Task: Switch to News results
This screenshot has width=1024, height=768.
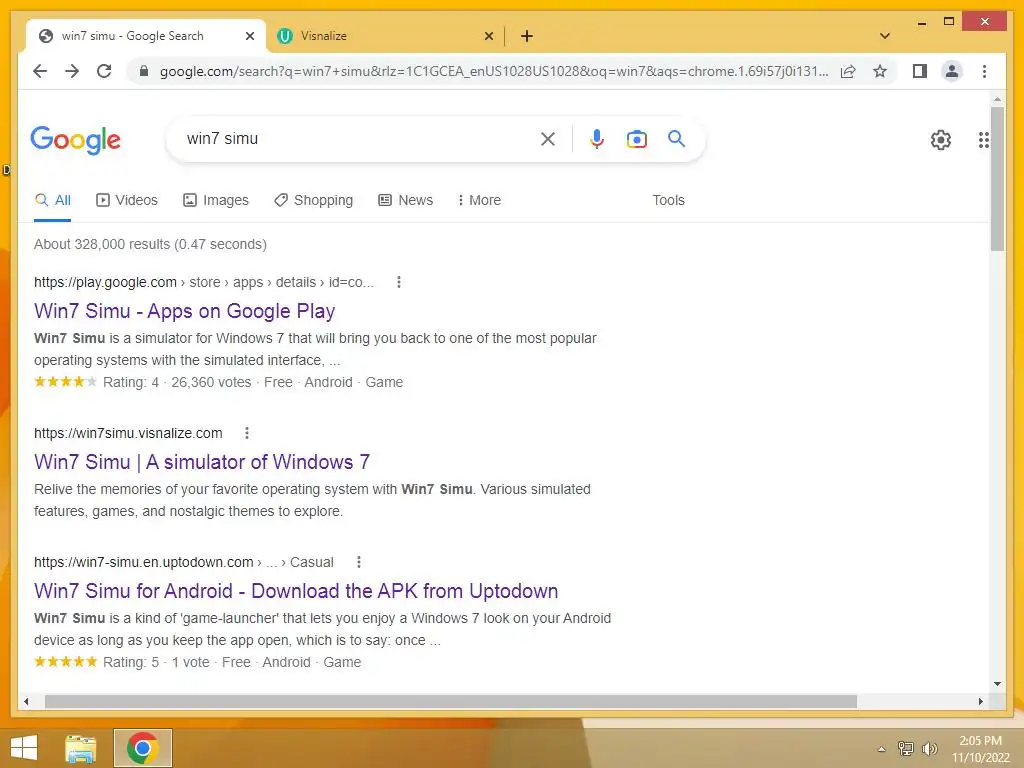Action: click(x=406, y=200)
